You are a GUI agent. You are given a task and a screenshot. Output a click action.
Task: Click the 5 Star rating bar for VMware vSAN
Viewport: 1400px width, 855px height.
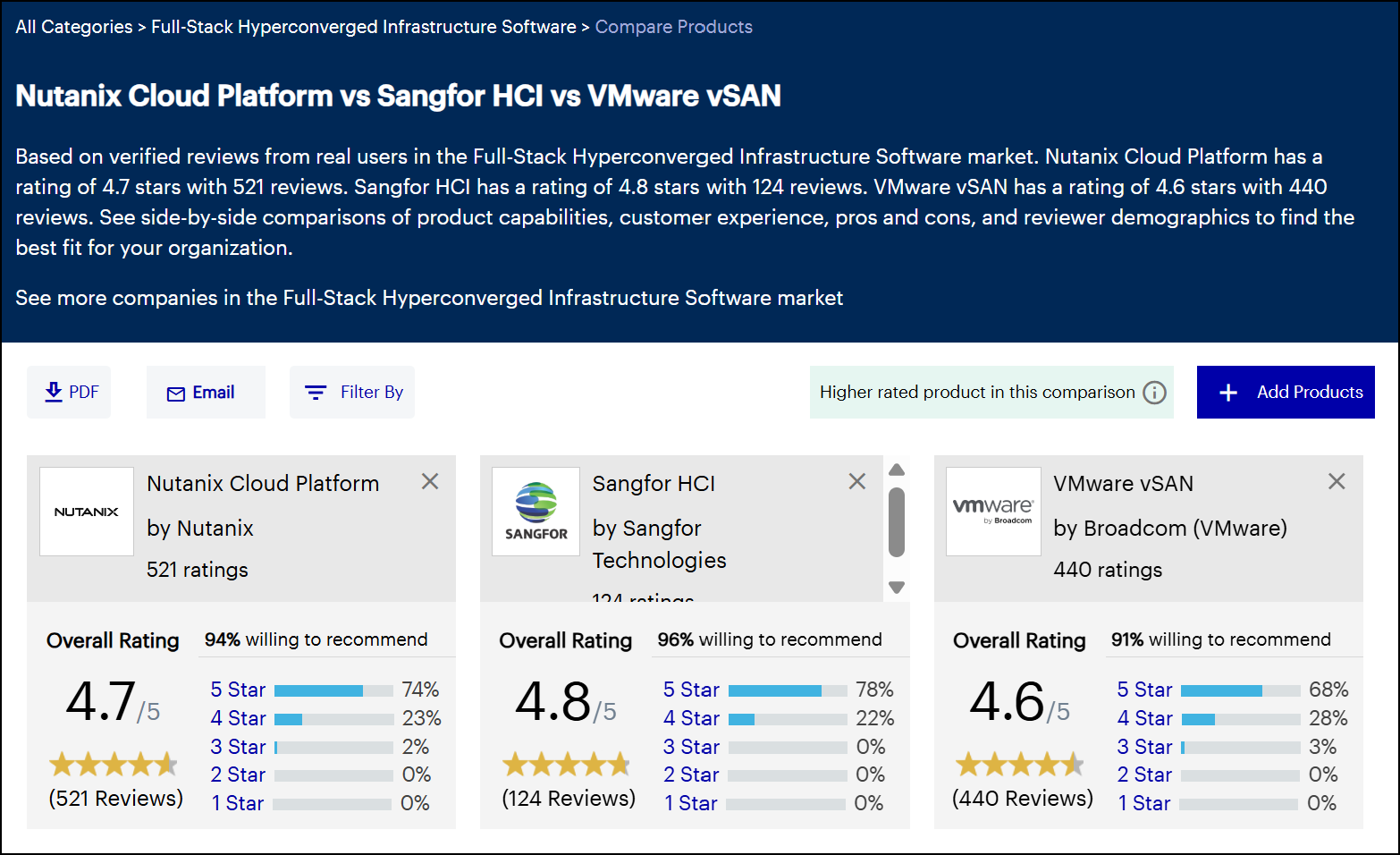coord(1240,690)
